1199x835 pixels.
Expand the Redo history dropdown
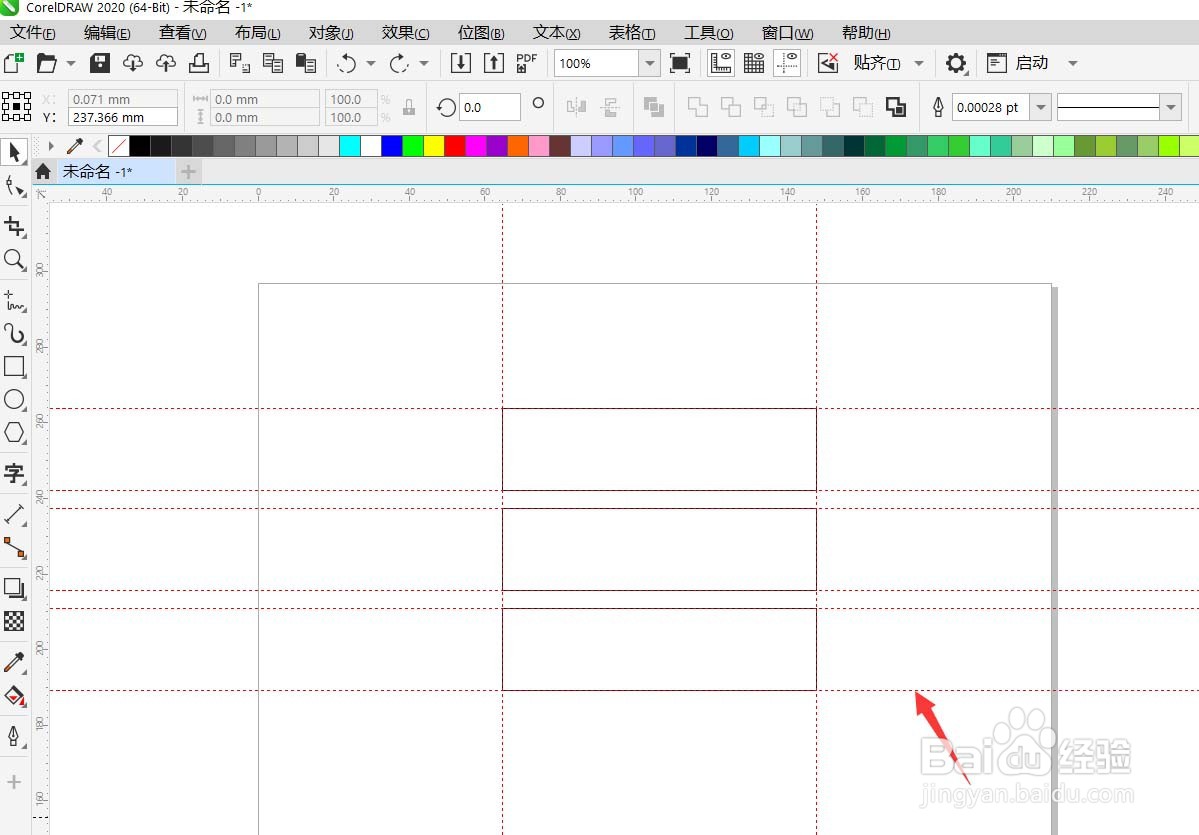click(424, 63)
